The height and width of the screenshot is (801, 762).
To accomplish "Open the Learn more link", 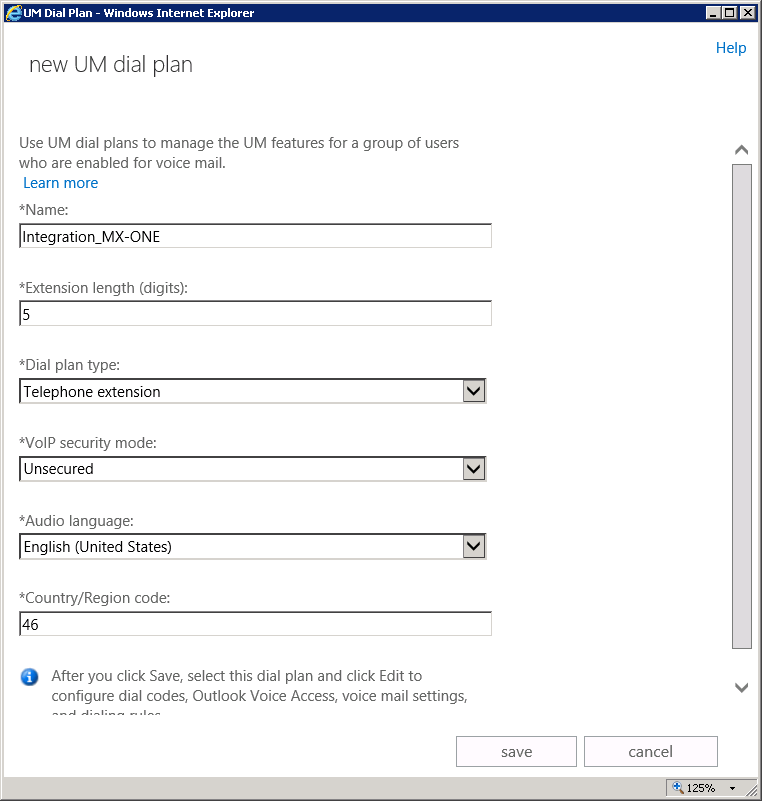I will pos(61,183).
